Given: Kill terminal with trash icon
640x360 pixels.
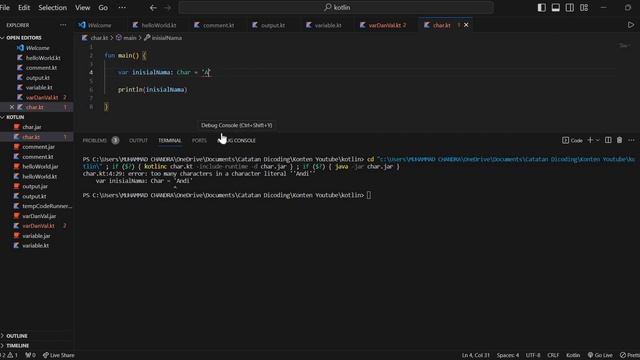Looking at the screenshot, I should pyautogui.click(x=620, y=140).
